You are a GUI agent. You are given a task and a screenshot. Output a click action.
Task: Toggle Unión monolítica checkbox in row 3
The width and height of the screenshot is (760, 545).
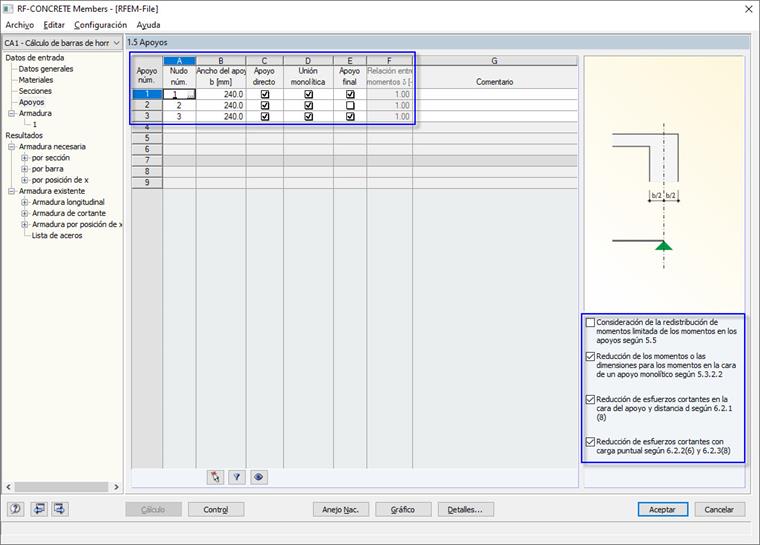308,116
